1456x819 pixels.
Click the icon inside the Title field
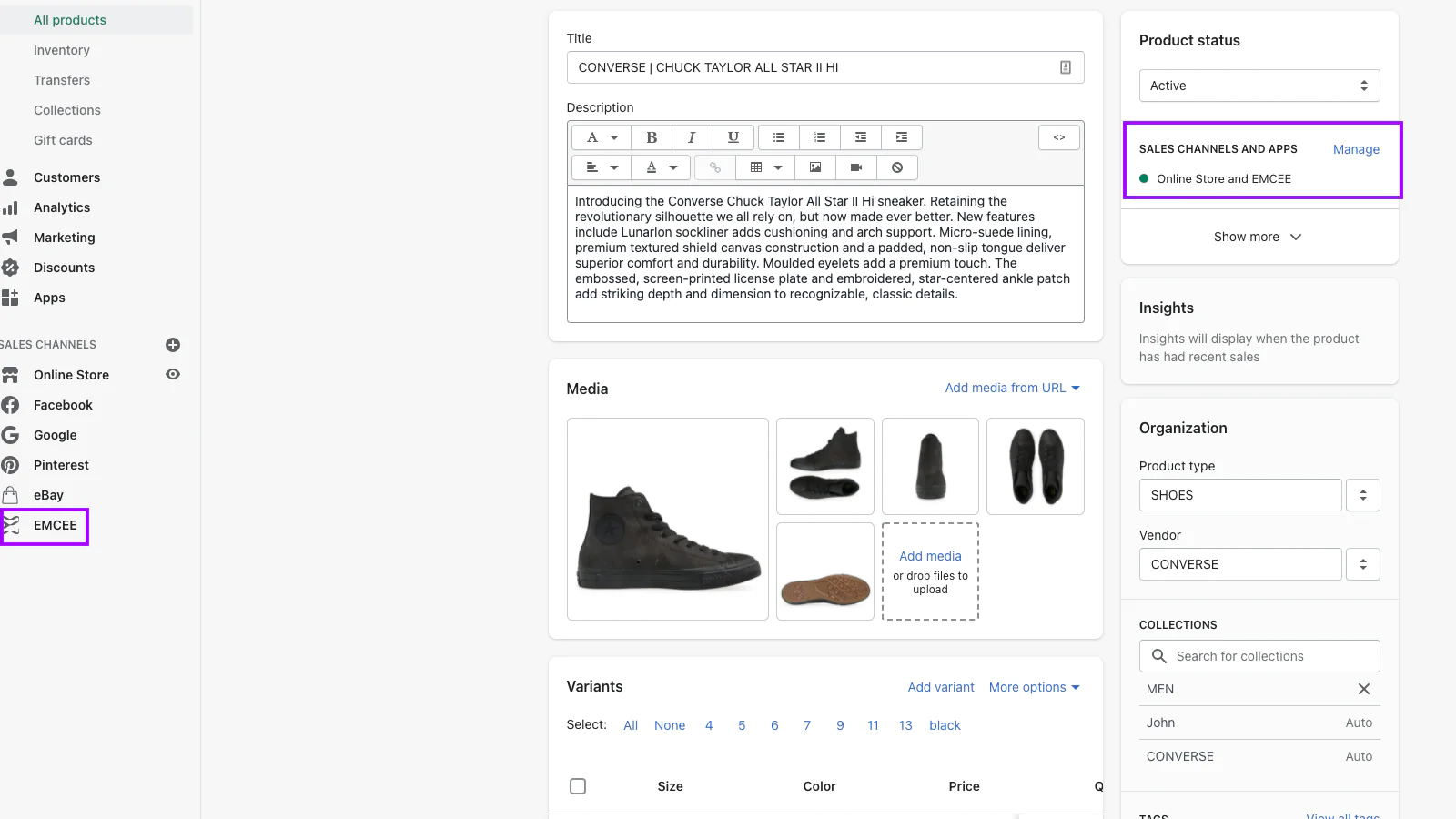[1066, 67]
